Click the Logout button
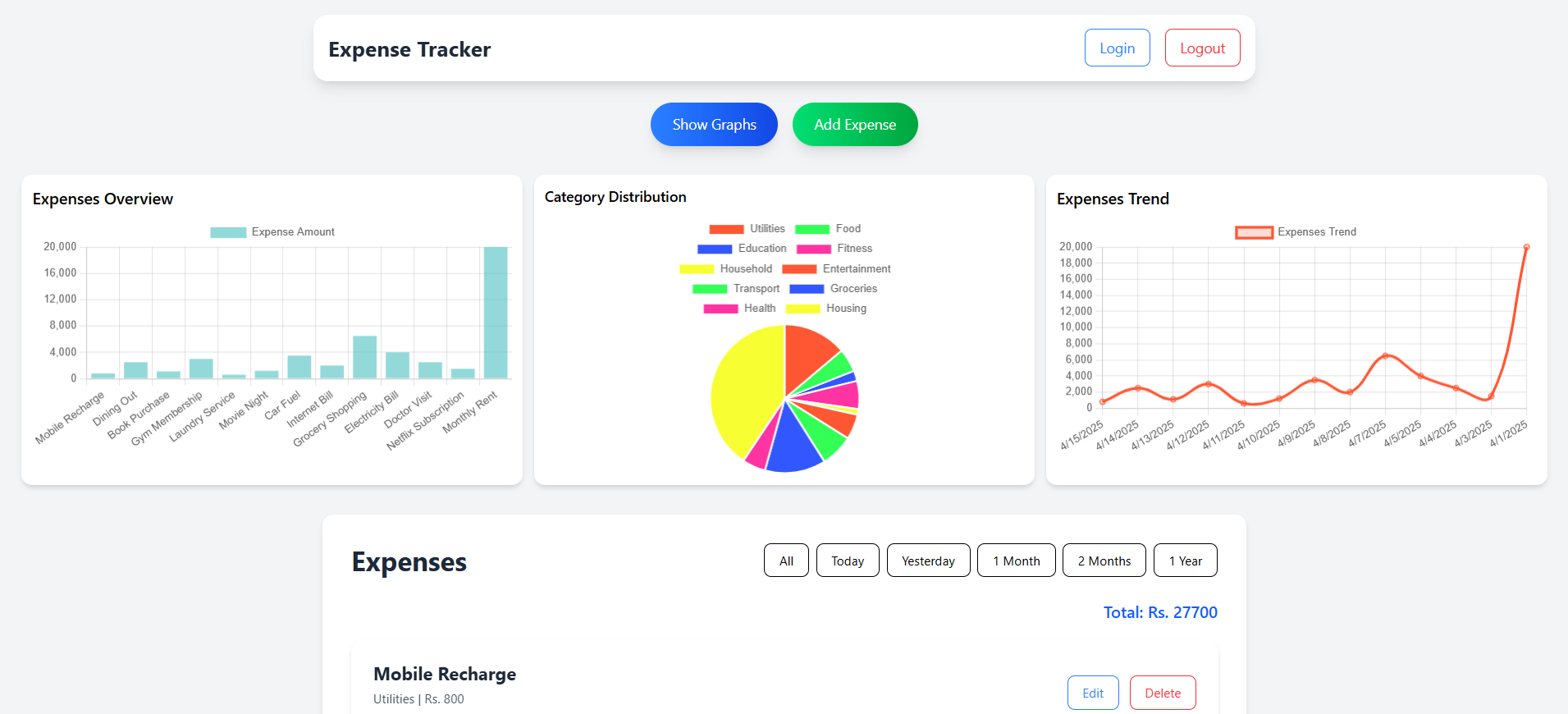The height and width of the screenshot is (714, 1568). click(x=1202, y=48)
